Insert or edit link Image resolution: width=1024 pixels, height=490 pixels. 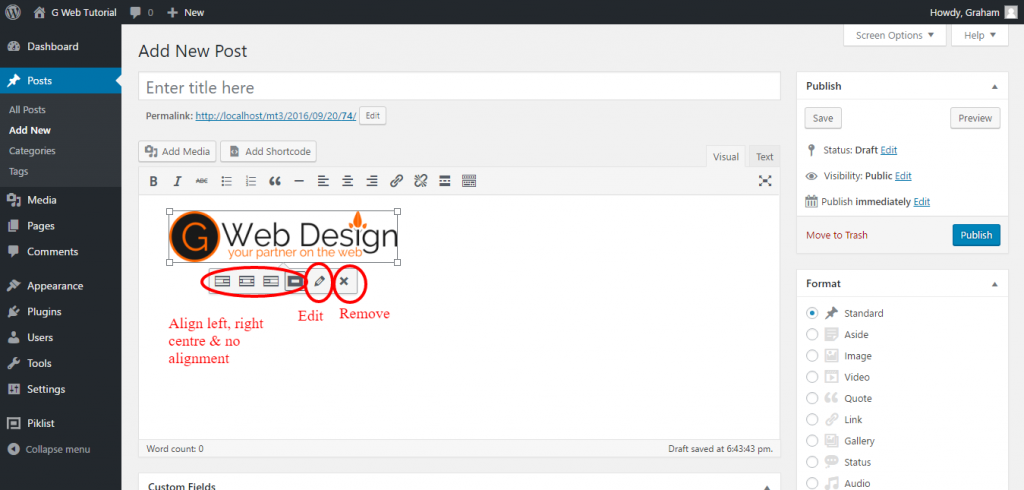point(396,181)
